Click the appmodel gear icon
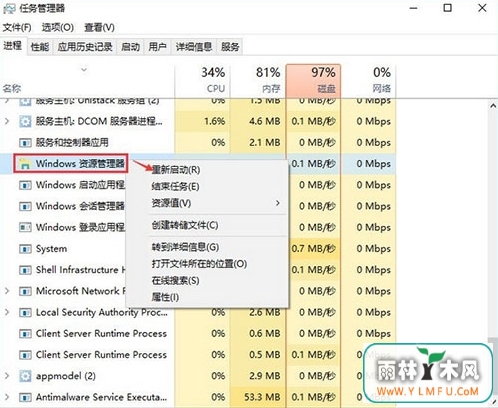This screenshot has width=498, height=408. pyautogui.click(x=25, y=376)
